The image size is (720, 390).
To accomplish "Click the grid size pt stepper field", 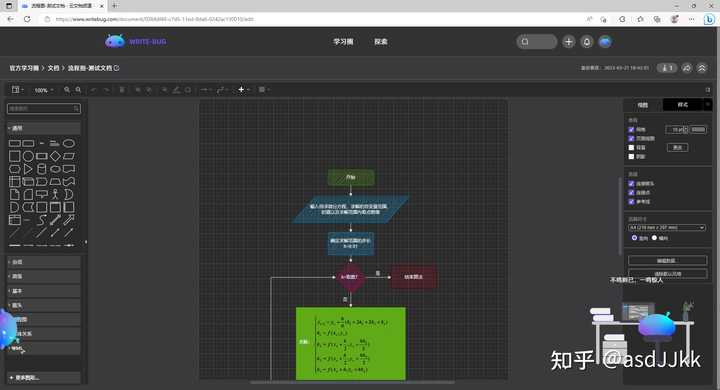I will point(676,130).
